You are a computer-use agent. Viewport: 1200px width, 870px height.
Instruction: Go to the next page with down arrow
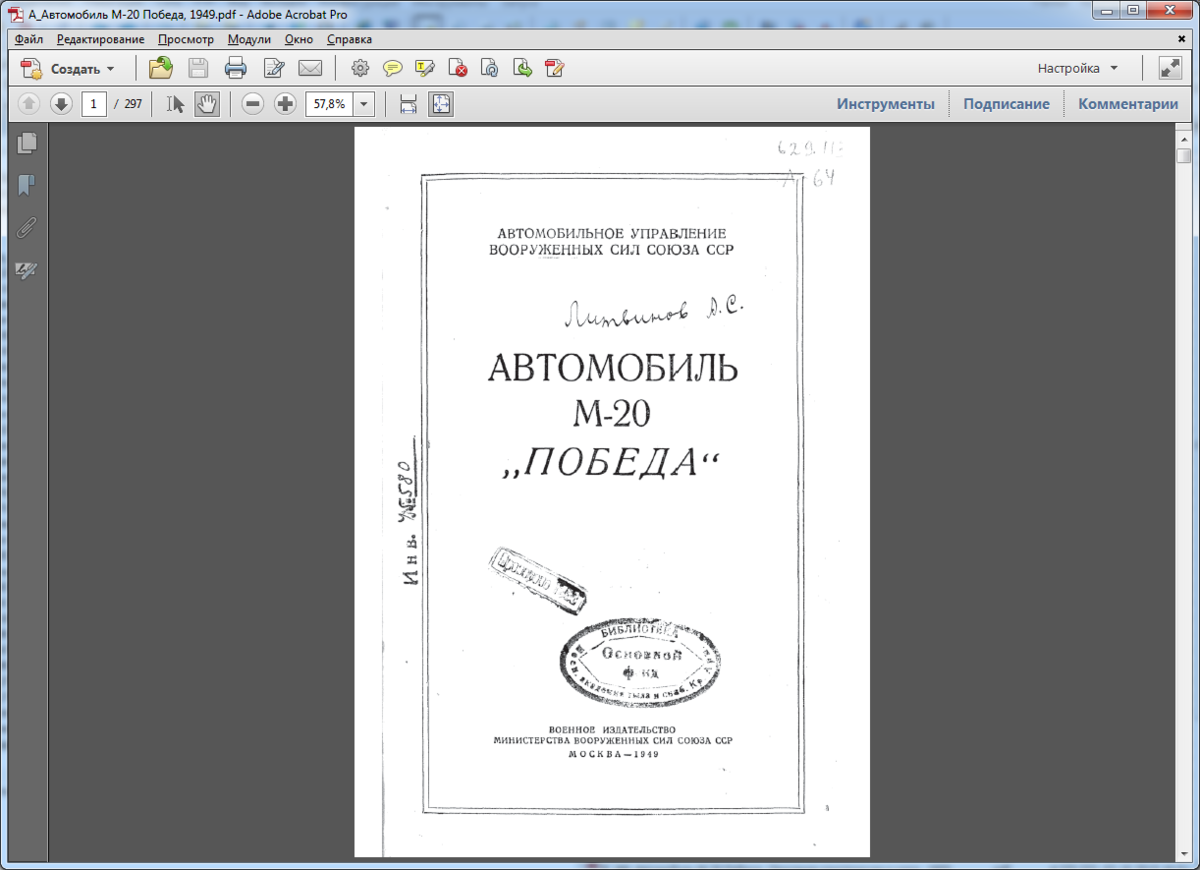click(61, 103)
